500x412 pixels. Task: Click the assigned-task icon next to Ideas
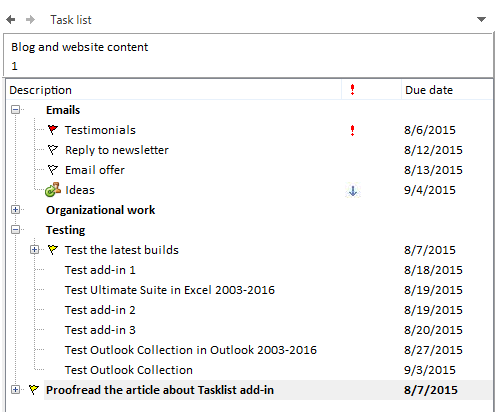coord(53,189)
